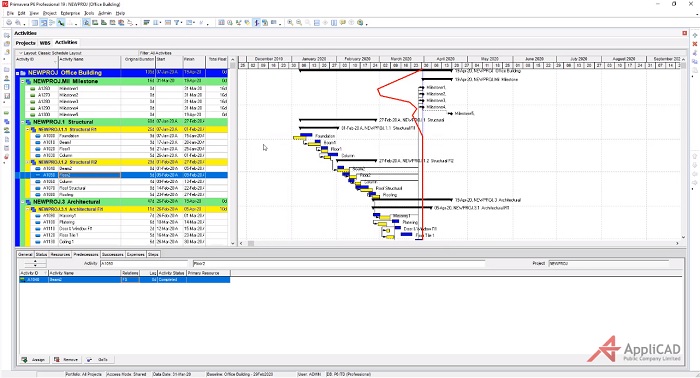Switch to the WBS tab
The image size is (700, 378).
pyautogui.click(x=45, y=43)
